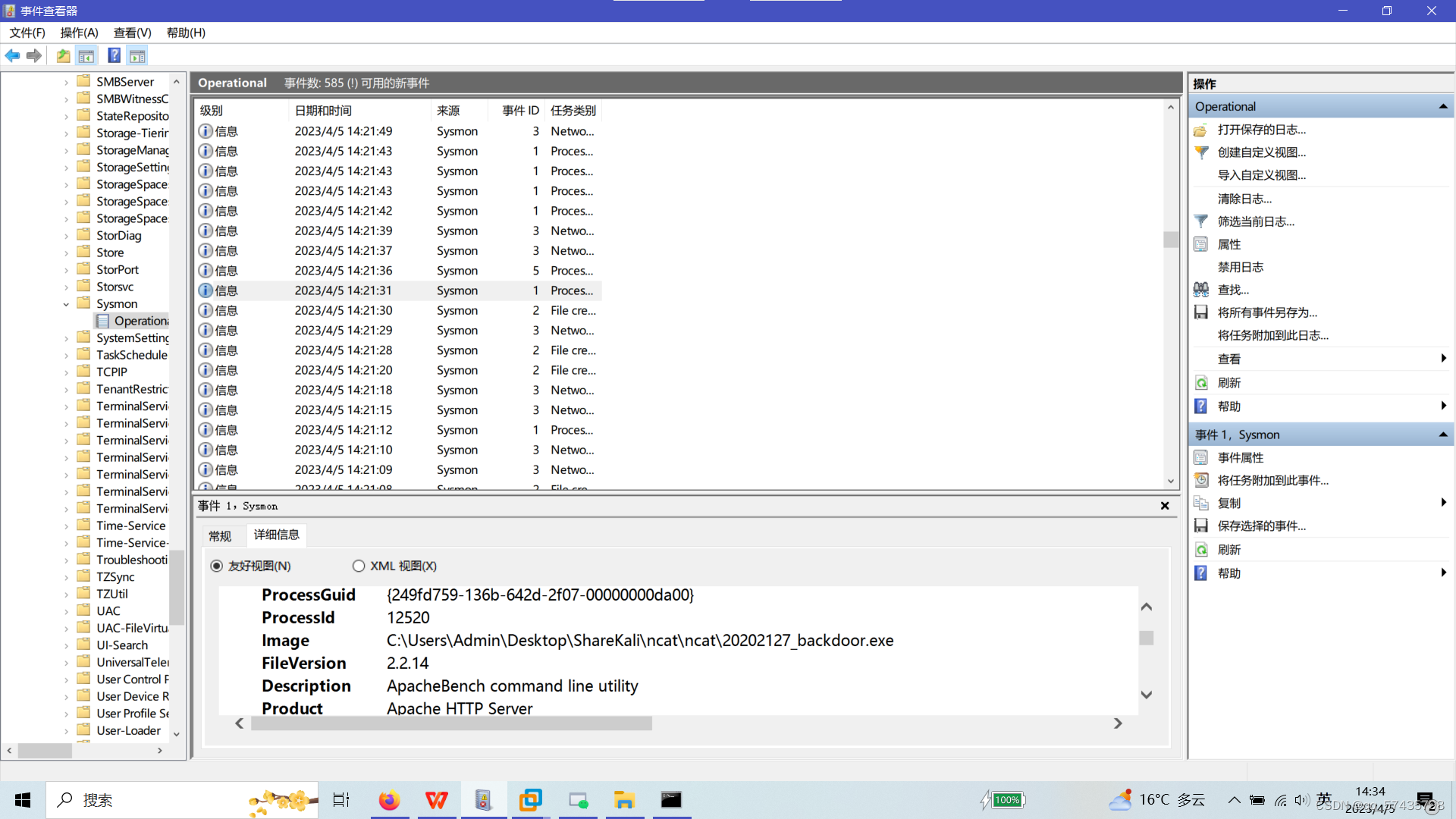Viewport: 1456px width, 819px height.
Task: Open the notification center icon
Action: pyautogui.click(x=1425, y=800)
